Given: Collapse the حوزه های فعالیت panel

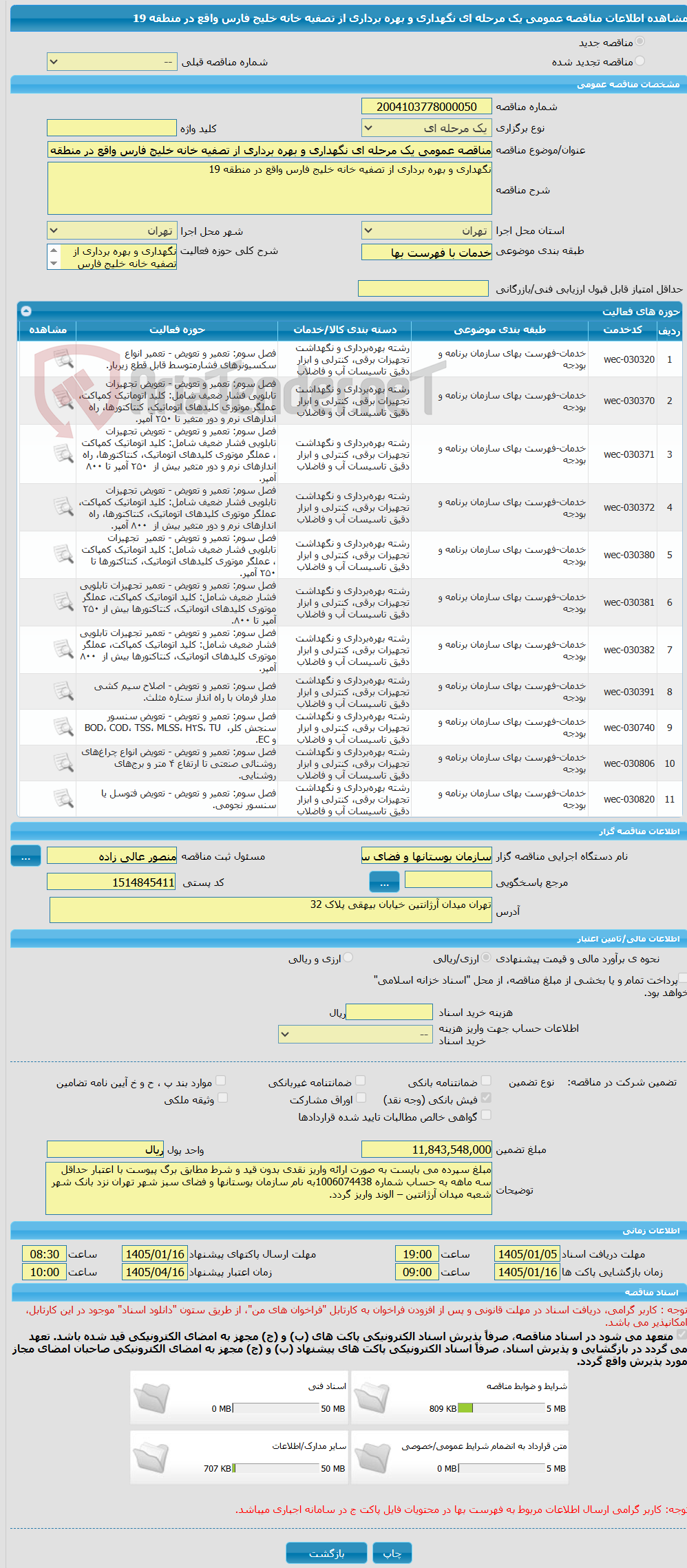Looking at the screenshot, I should [26, 311].
